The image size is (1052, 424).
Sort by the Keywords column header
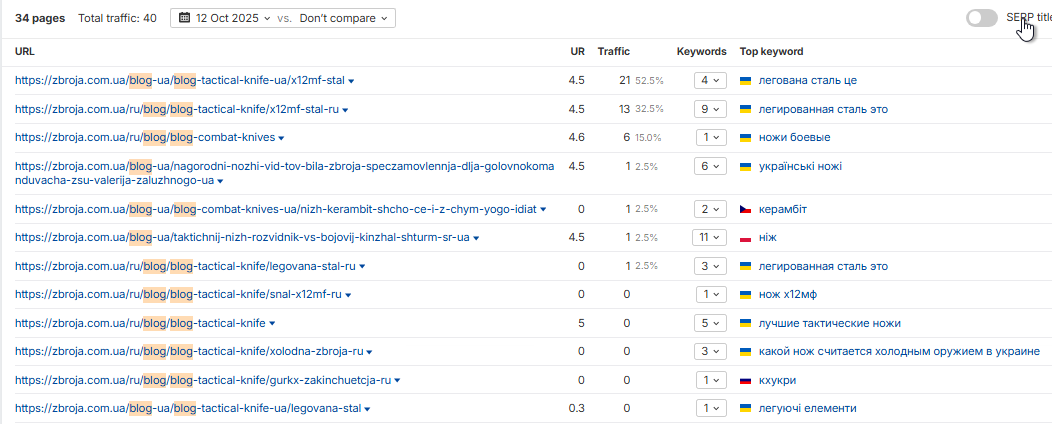[701, 52]
